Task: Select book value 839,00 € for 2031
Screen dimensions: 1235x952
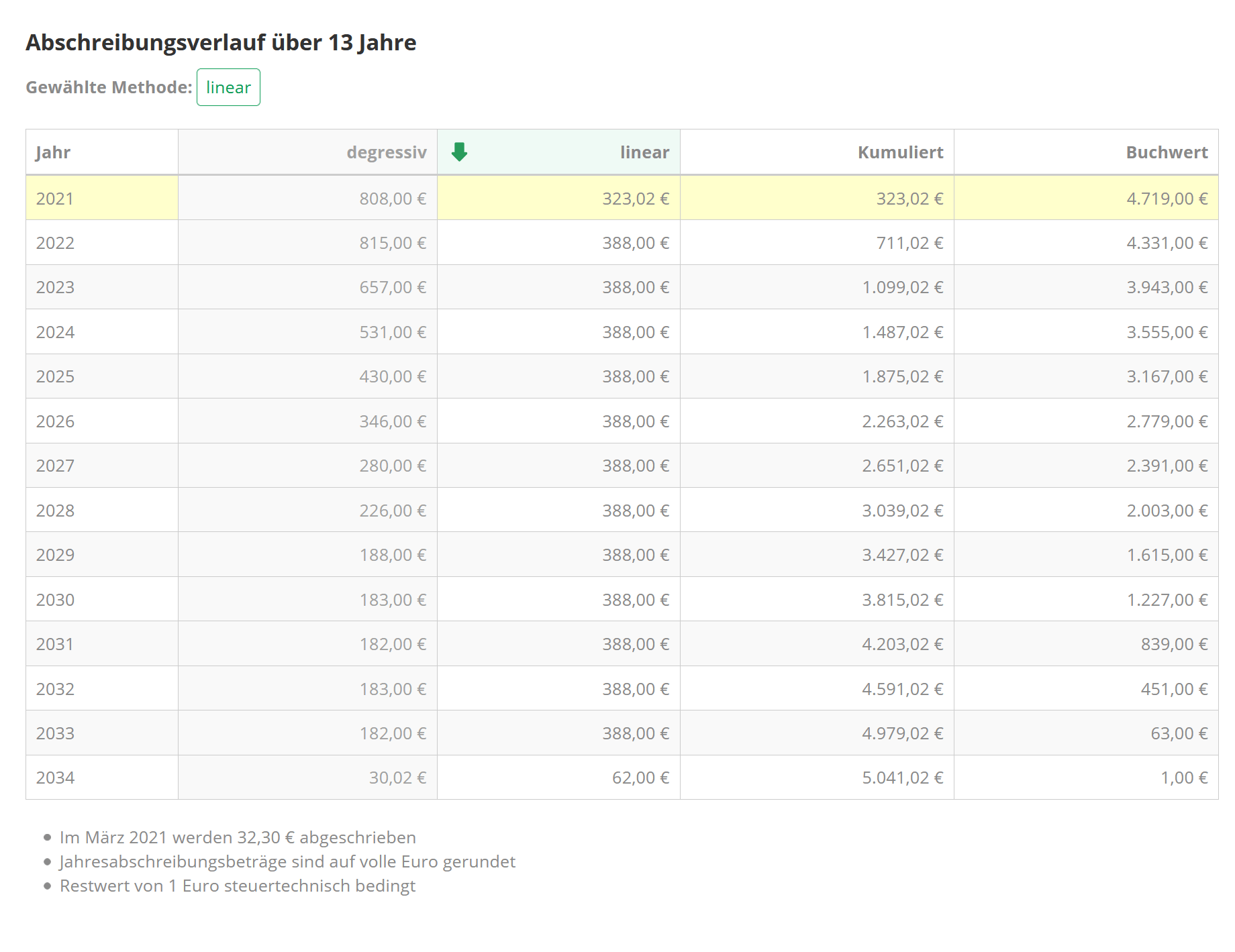Action: [1173, 644]
